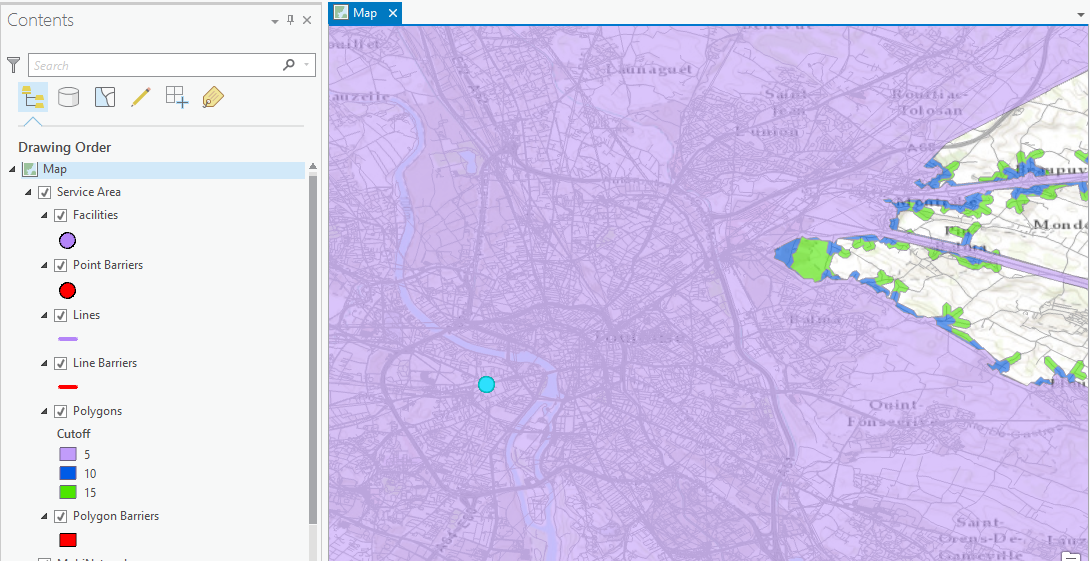Close the Map tab
This screenshot has height=561, width=1090.
(393, 13)
